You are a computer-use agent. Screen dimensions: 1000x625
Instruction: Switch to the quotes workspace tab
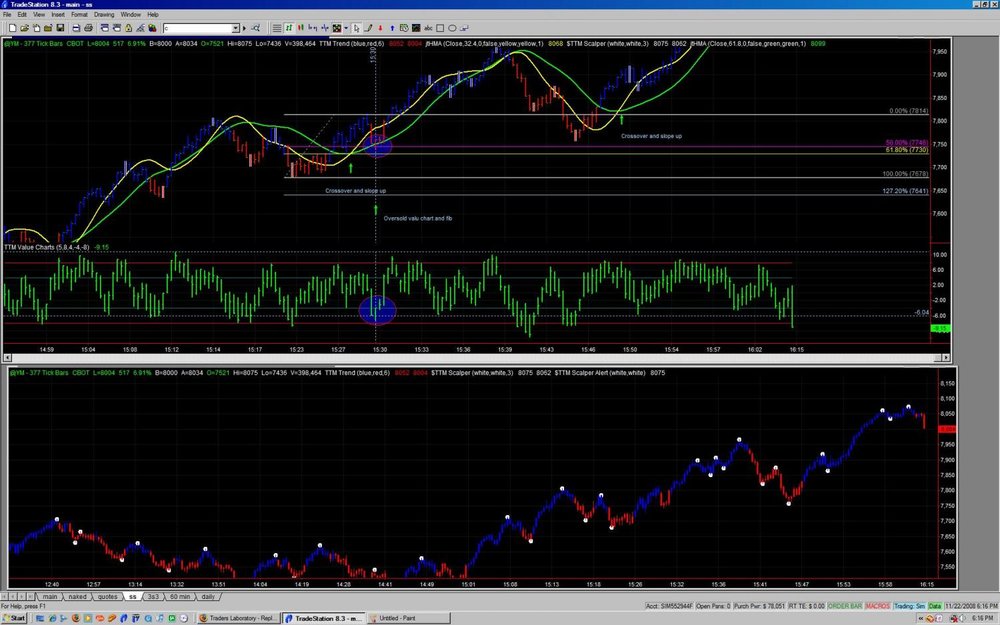point(107,597)
